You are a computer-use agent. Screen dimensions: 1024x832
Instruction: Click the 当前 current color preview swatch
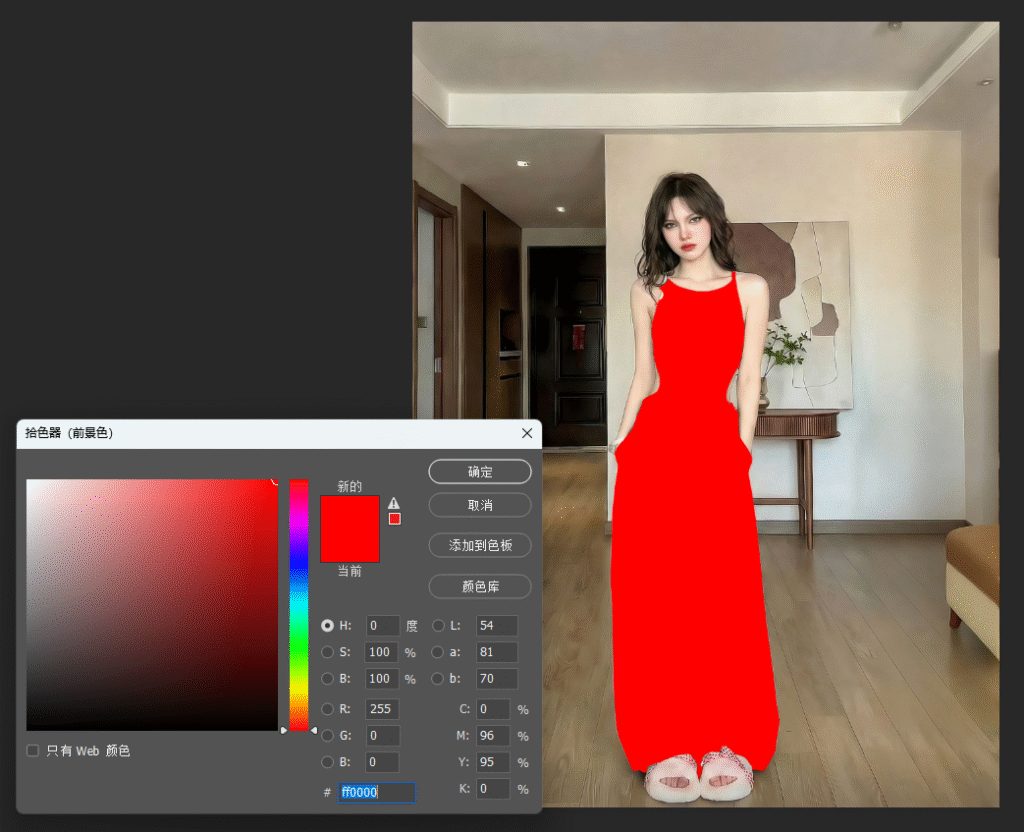coord(350,546)
